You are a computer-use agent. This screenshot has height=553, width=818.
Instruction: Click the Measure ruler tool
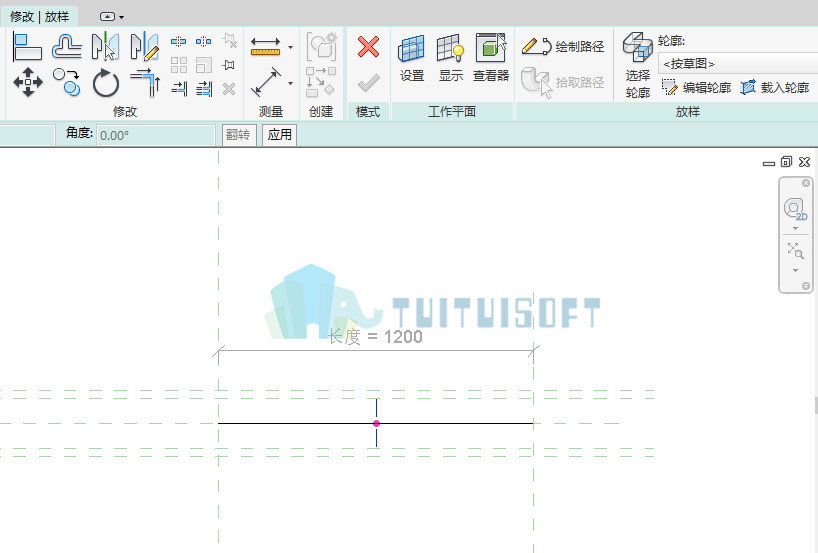click(266, 46)
